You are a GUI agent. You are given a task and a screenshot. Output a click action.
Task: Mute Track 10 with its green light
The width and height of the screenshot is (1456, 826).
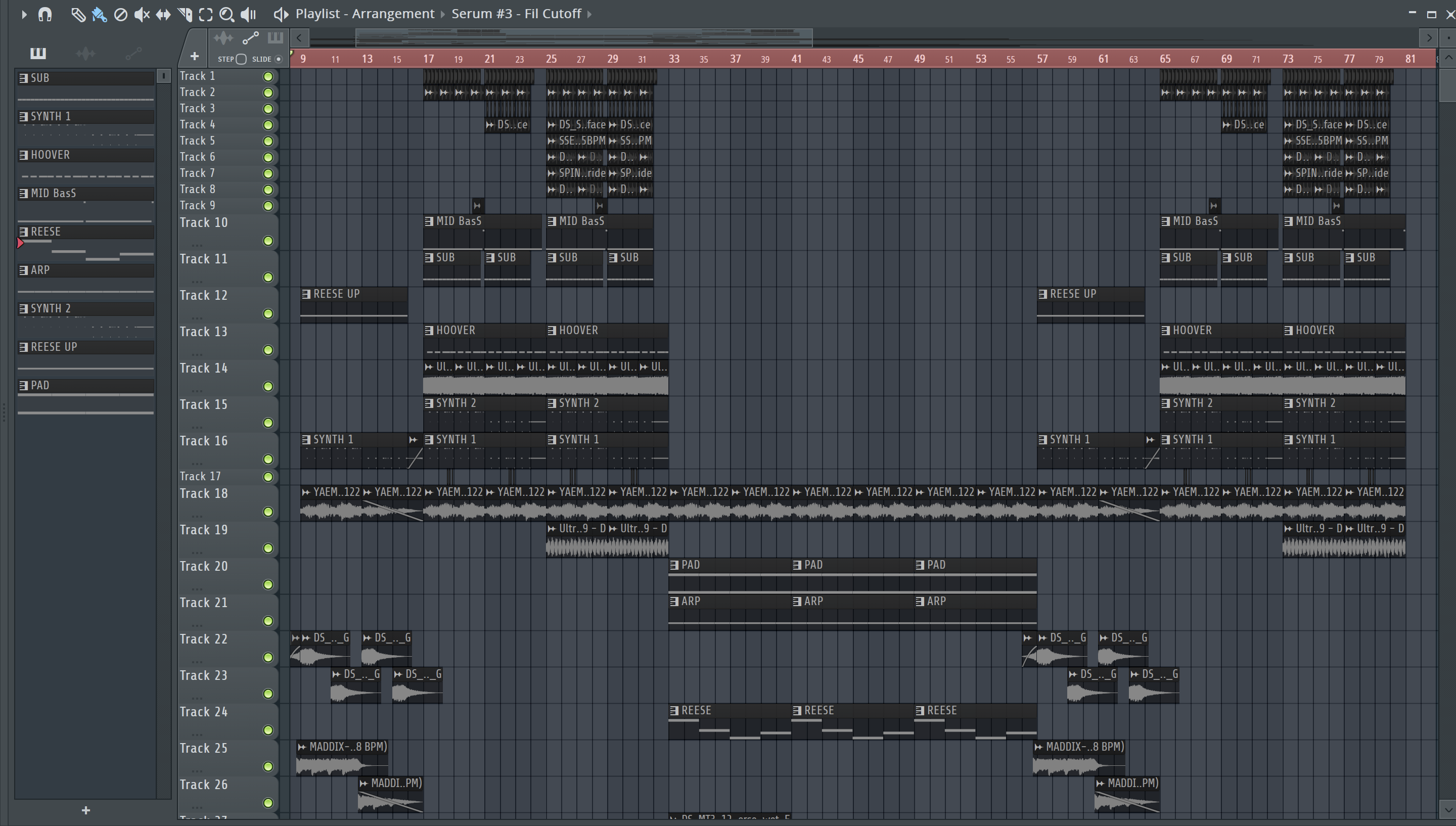pos(268,241)
